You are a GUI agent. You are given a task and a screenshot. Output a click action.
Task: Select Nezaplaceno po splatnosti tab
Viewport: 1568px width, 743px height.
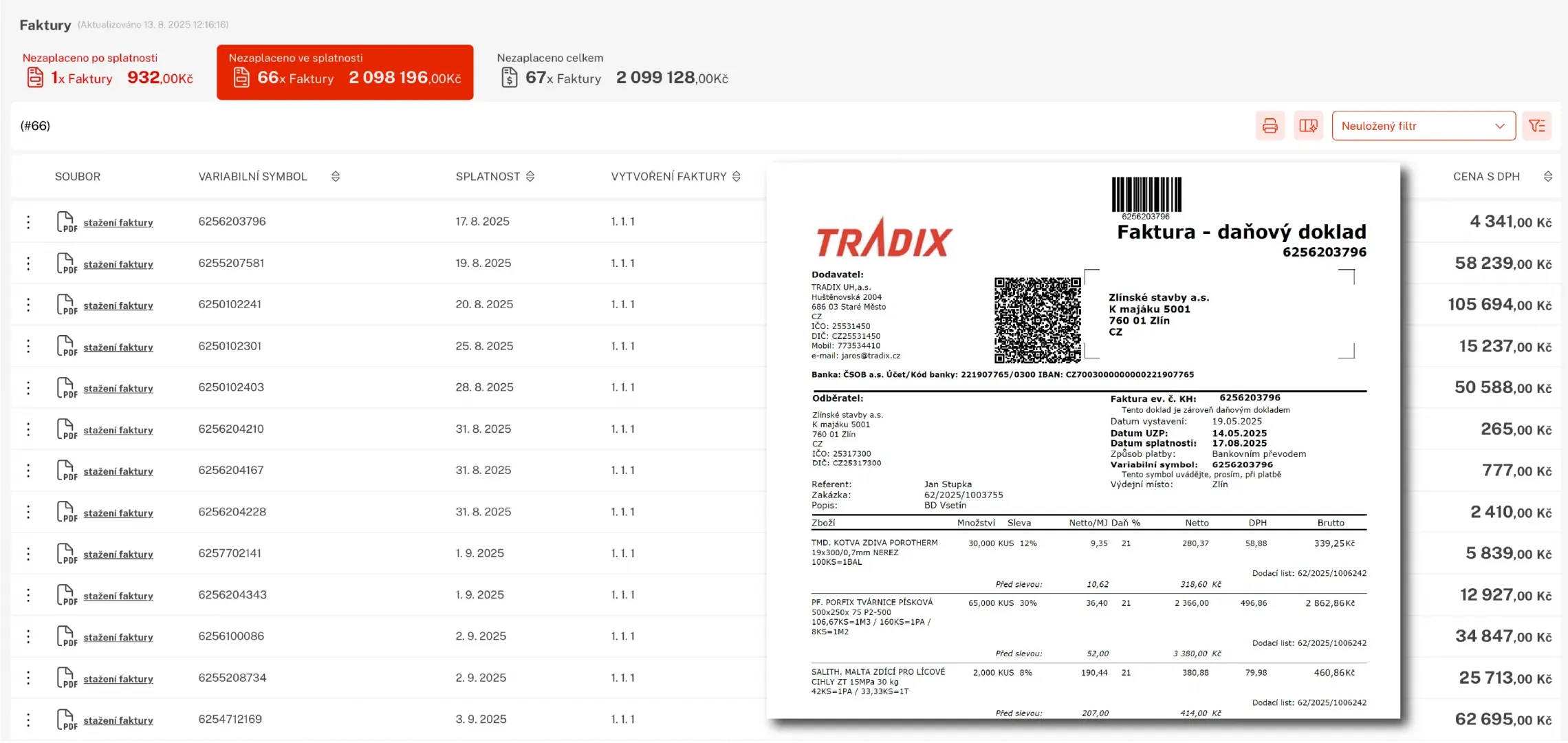coord(108,70)
